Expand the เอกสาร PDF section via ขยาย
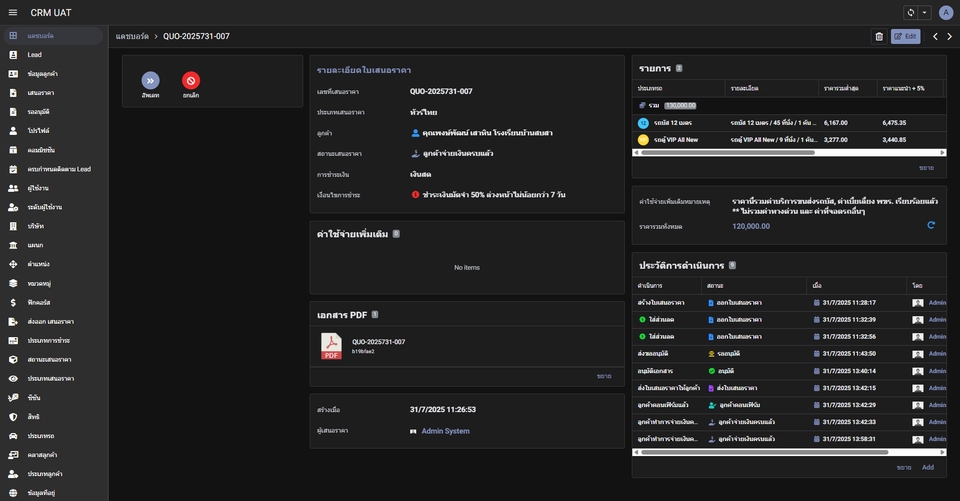The width and height of the screenshot is (960, 501). 604,376
